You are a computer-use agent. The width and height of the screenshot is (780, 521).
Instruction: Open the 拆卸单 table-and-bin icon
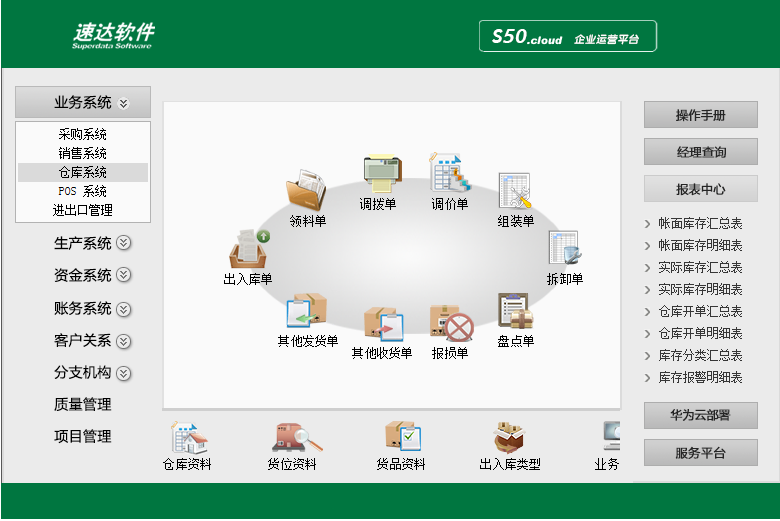point(565,249)
